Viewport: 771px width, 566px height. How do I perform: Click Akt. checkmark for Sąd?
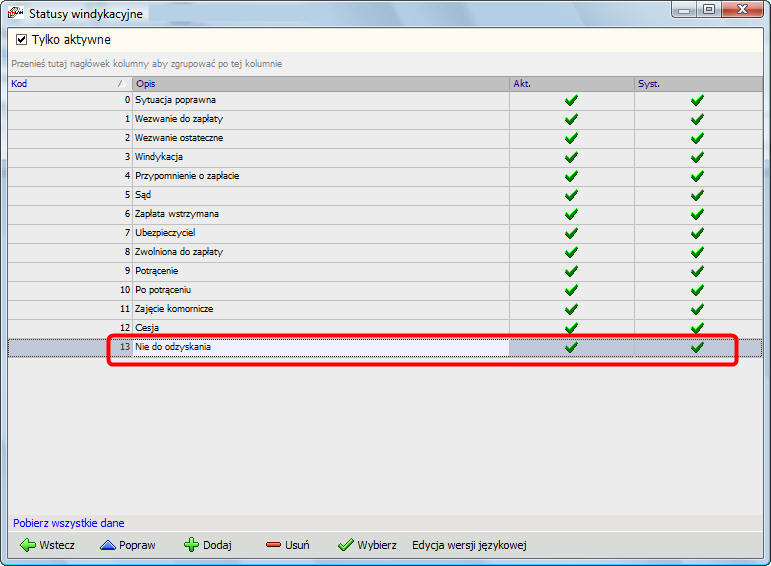coord(571,195)
